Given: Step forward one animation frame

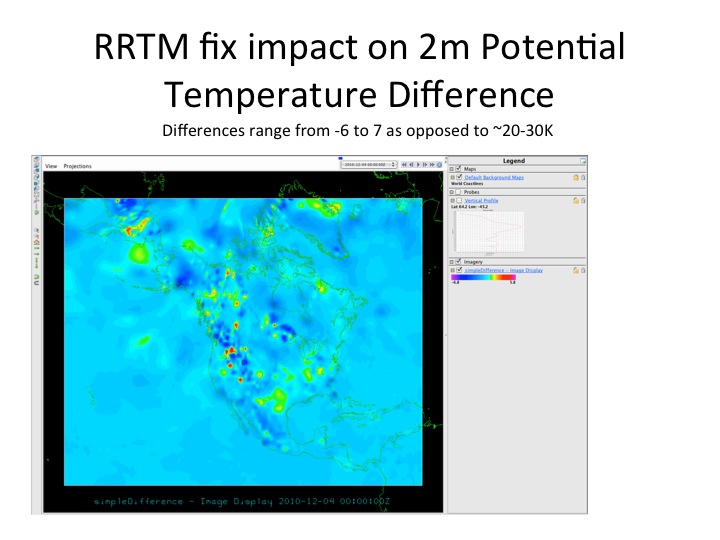Looking at the screenshot, I should (x=427, y=164).
